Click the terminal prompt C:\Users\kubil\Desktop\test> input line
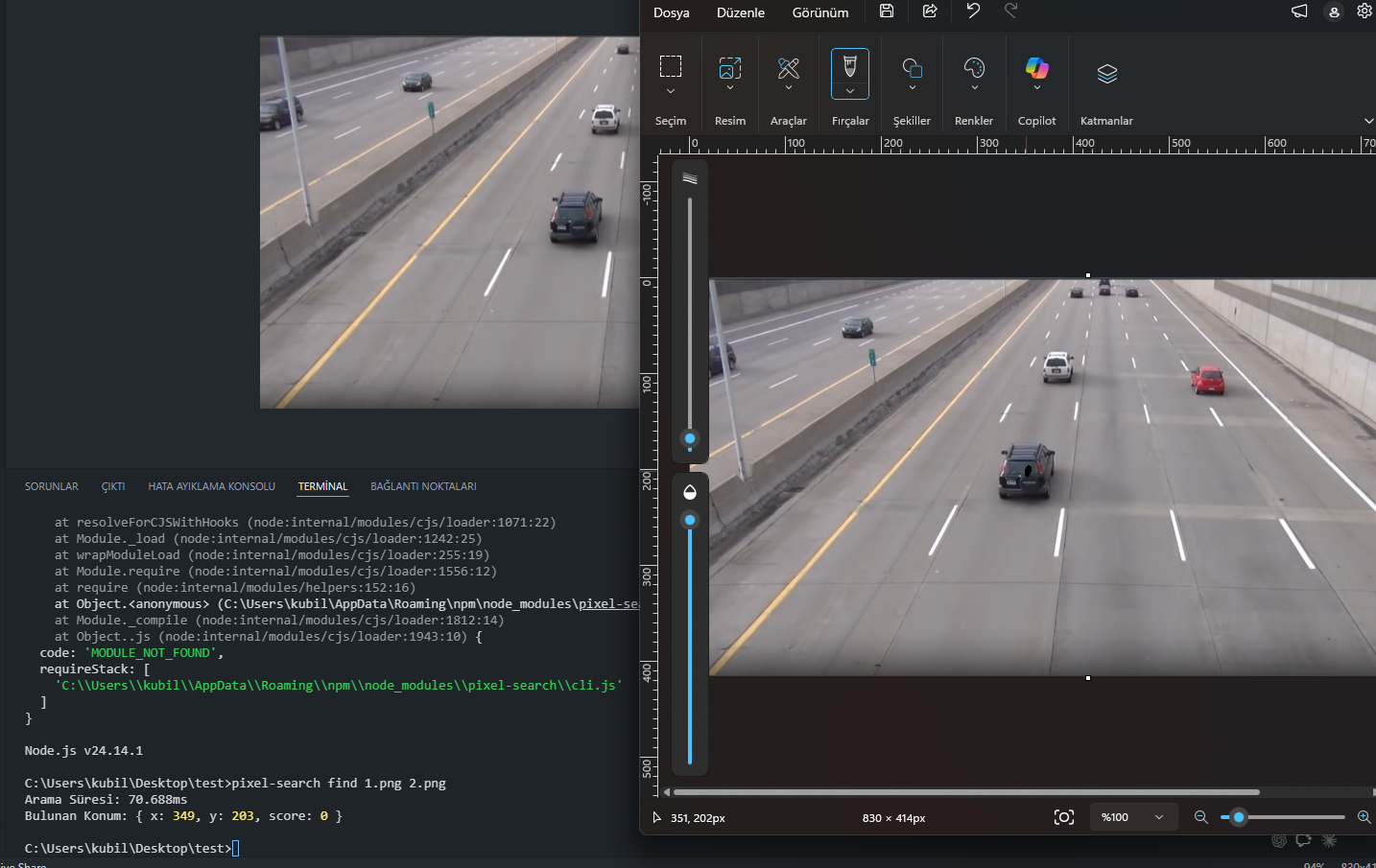Screen dimensions: 1376x868 coord(131,848)
